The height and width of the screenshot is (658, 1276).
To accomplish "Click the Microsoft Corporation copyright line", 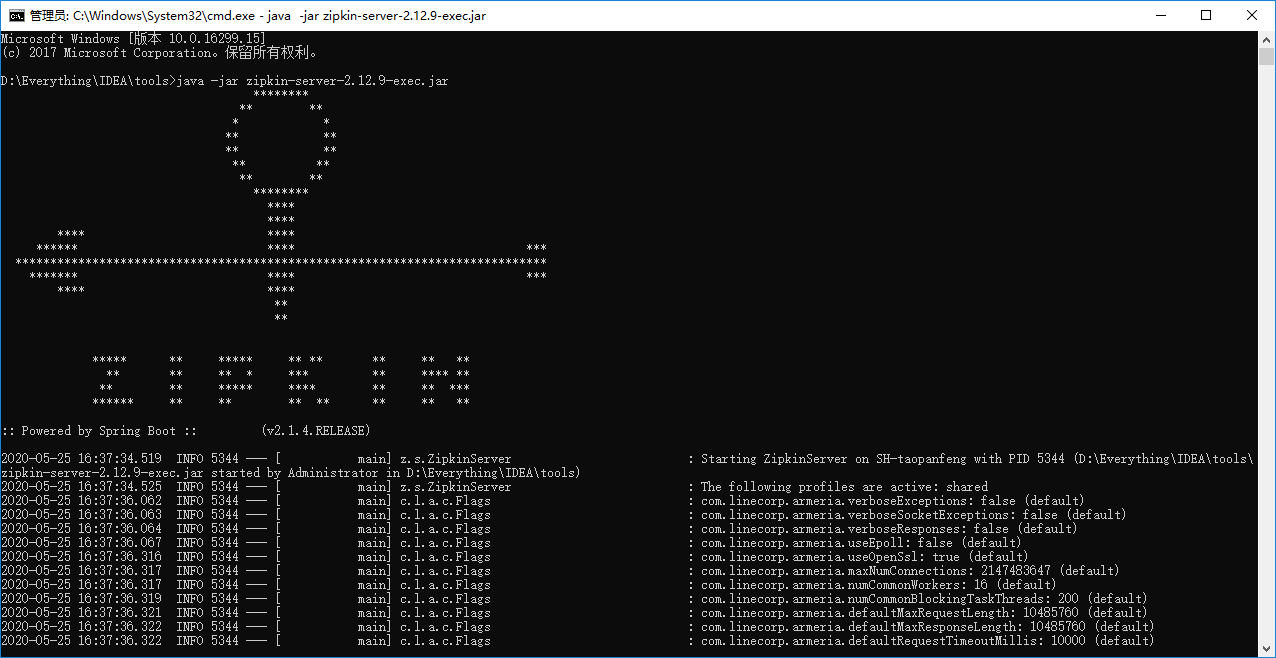I will coord(160,52).
